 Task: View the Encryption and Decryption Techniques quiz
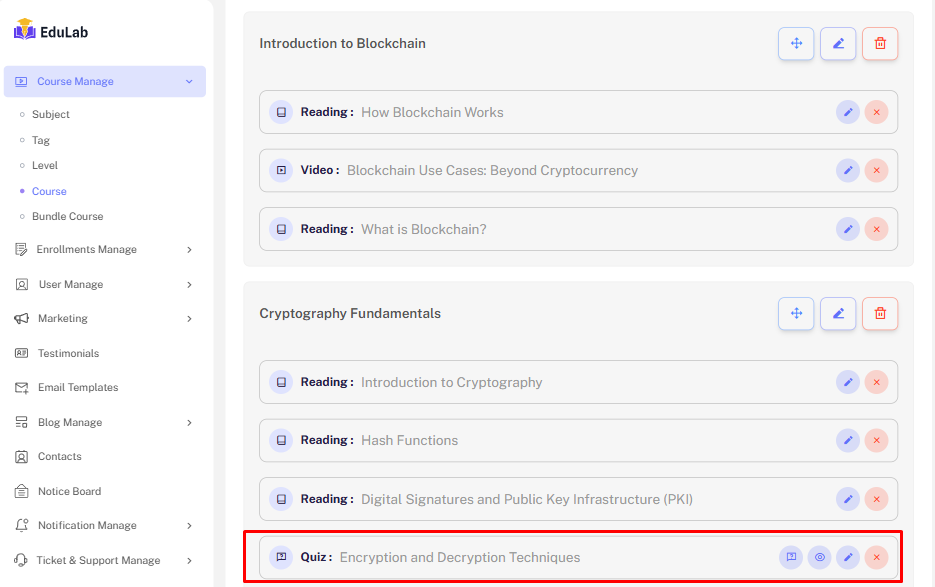[x=820, y=558]
